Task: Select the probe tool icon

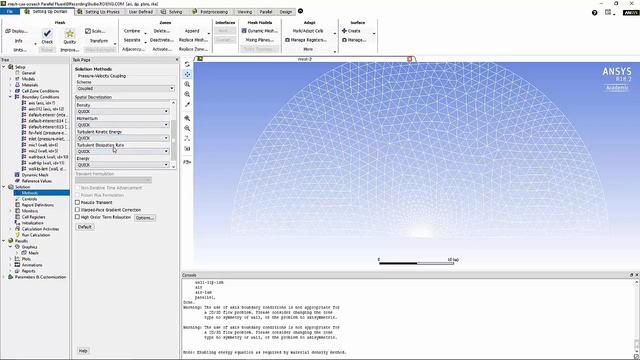Action: coord(187,104)
